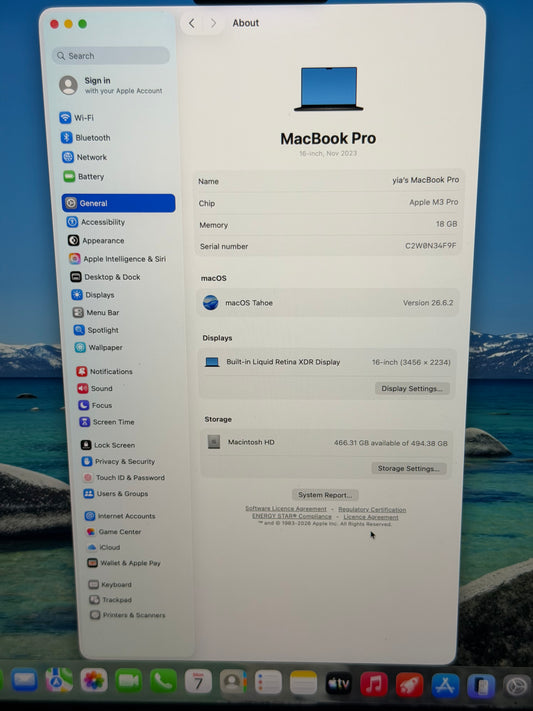Open Contacts from the Dock
The image size is (533, 711).
pyautogui.click(x=233, y=682)
